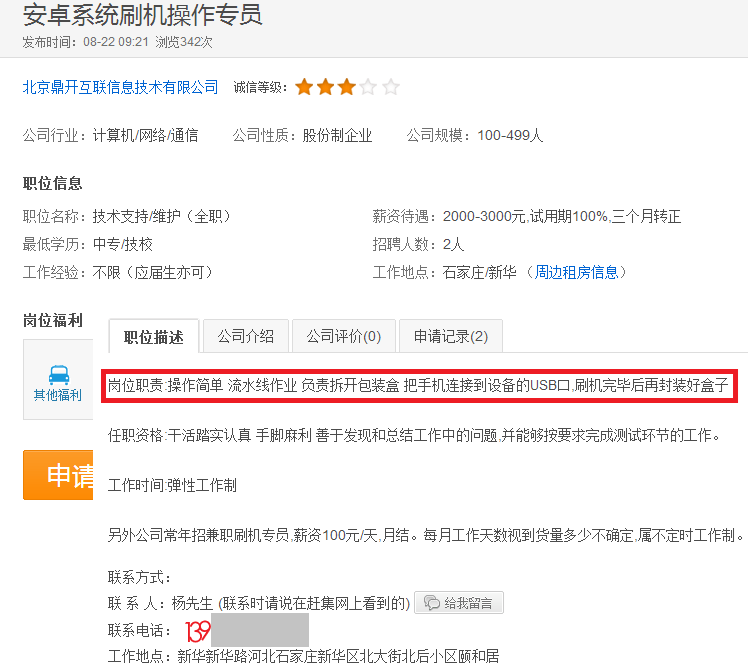Click the 给我留言 message button
Viewport: 748px width, 667px height.
[459, 603]
